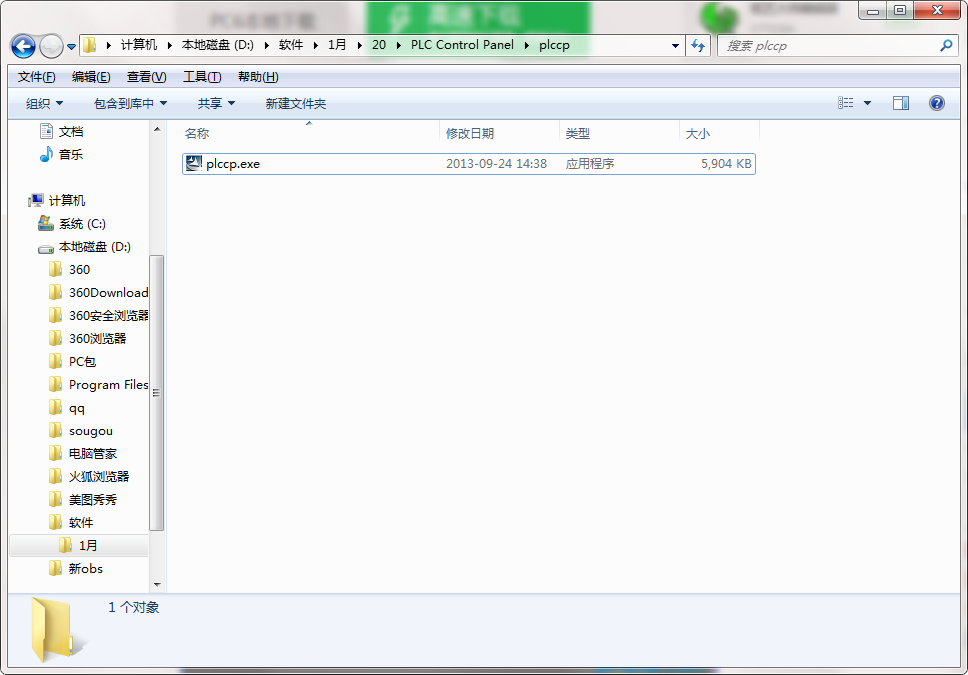Click the plccp.exe file icon
Image resolution: width=968 pixels, height=675 pixels.
[194, 163]
